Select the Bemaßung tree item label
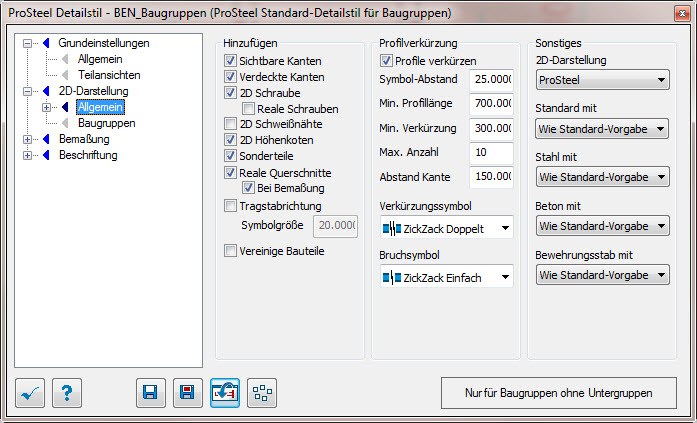697x423 pixels. pyautogui.click(x=84, y=139)
